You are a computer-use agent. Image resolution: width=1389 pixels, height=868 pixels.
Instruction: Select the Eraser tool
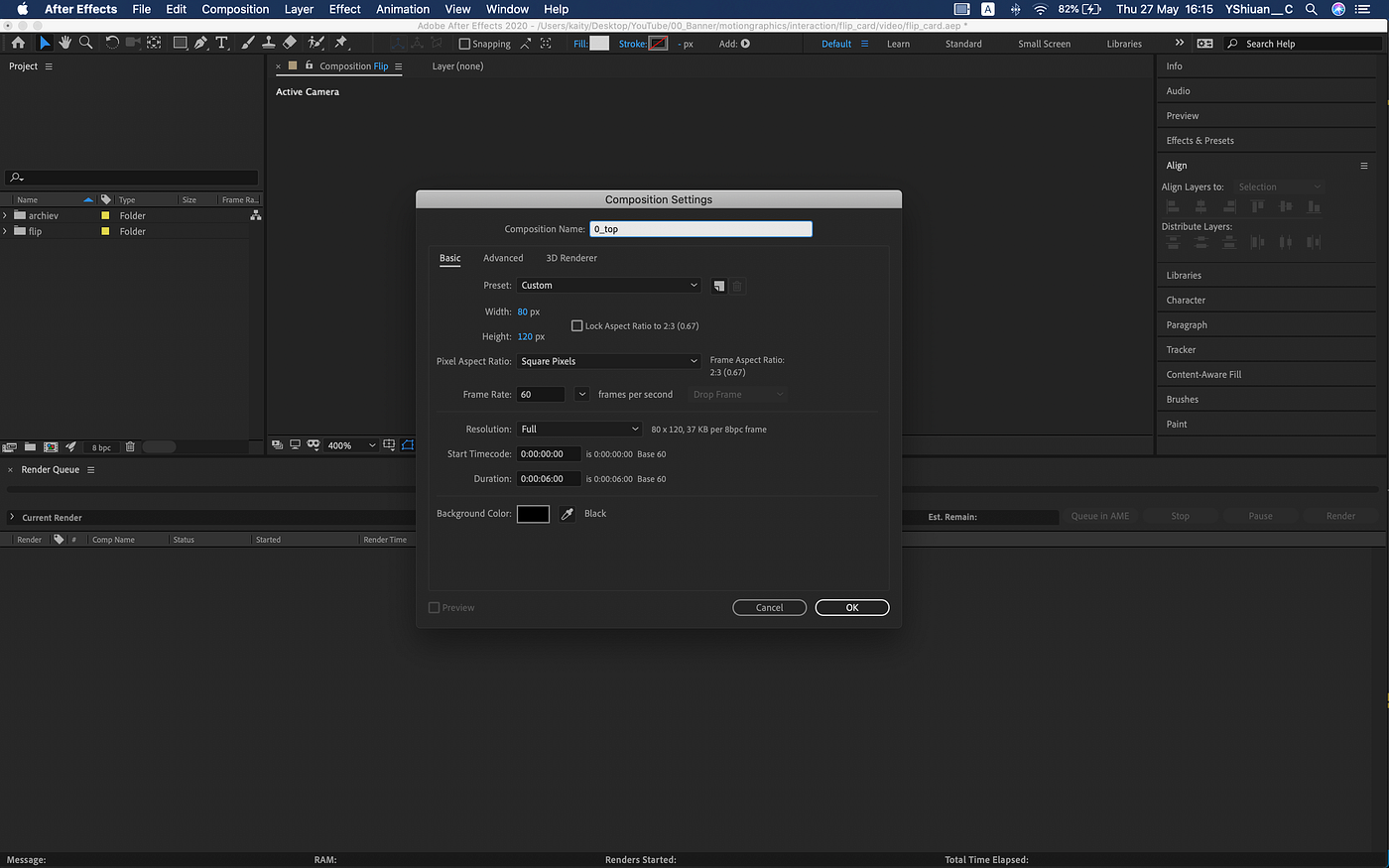click(290, 43)
